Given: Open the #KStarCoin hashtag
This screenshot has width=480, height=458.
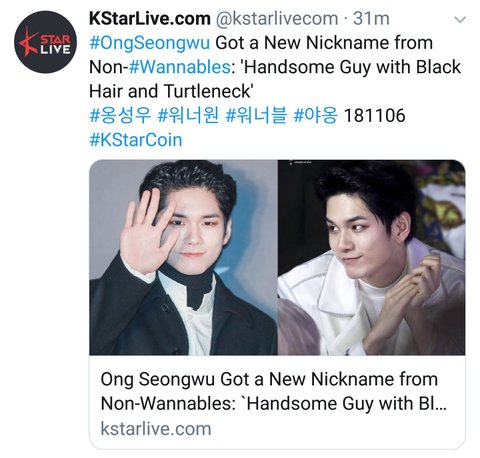Looking at the screenshot, I should point(136,140).
